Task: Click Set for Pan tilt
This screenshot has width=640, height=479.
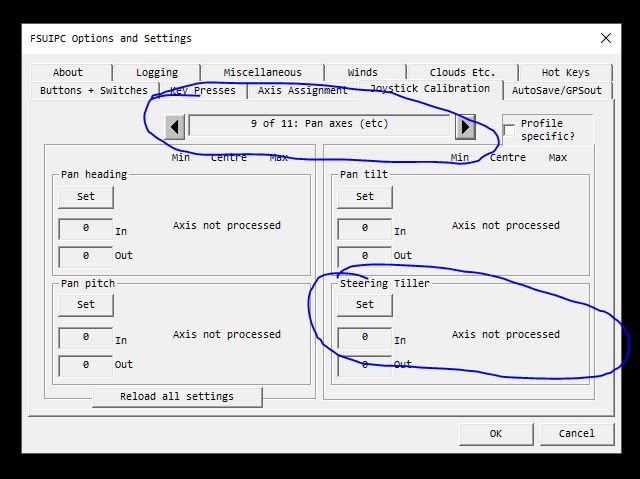Action: (x=364, y=197)
